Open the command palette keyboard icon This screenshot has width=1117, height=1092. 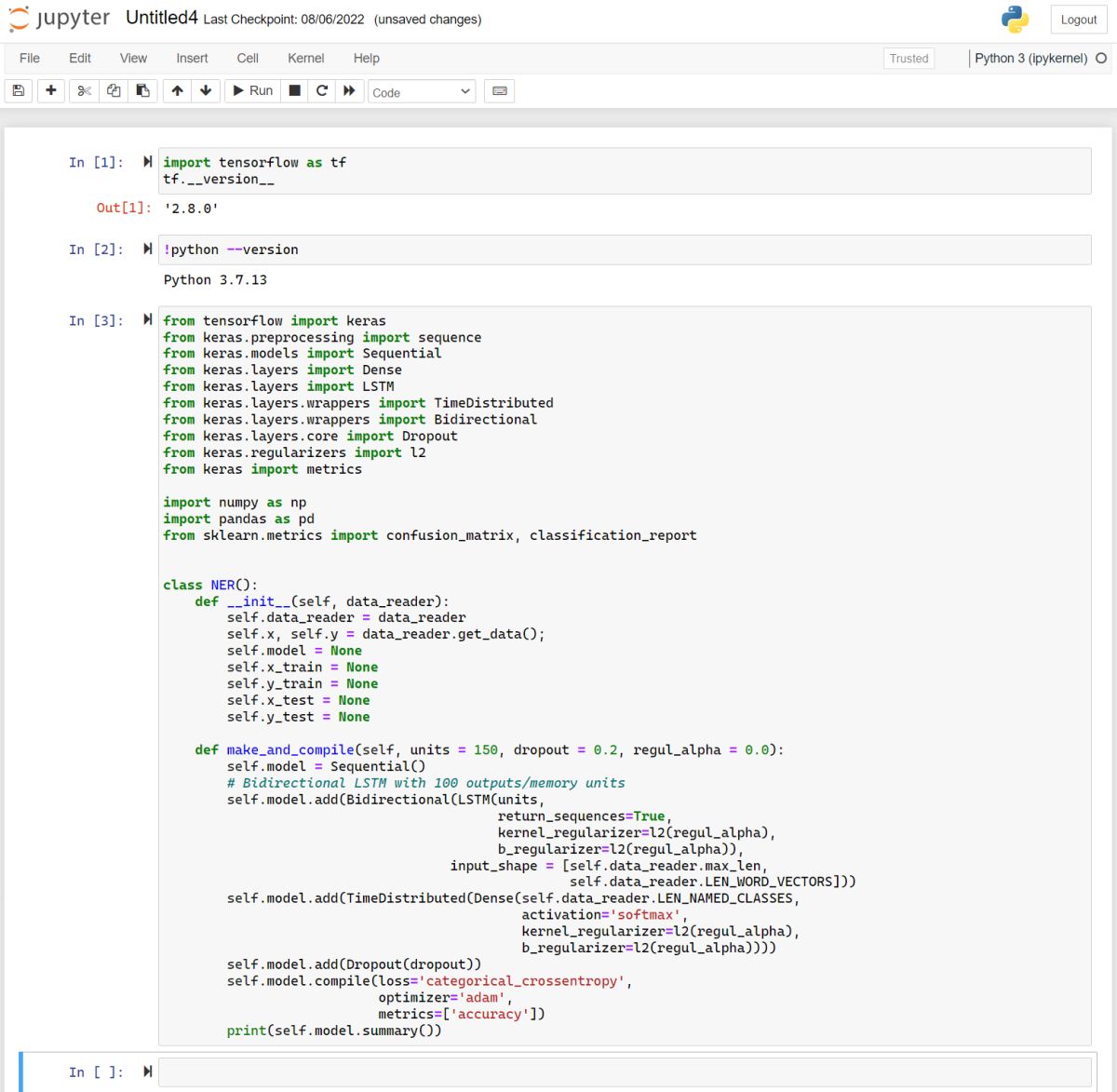point(500,90)
